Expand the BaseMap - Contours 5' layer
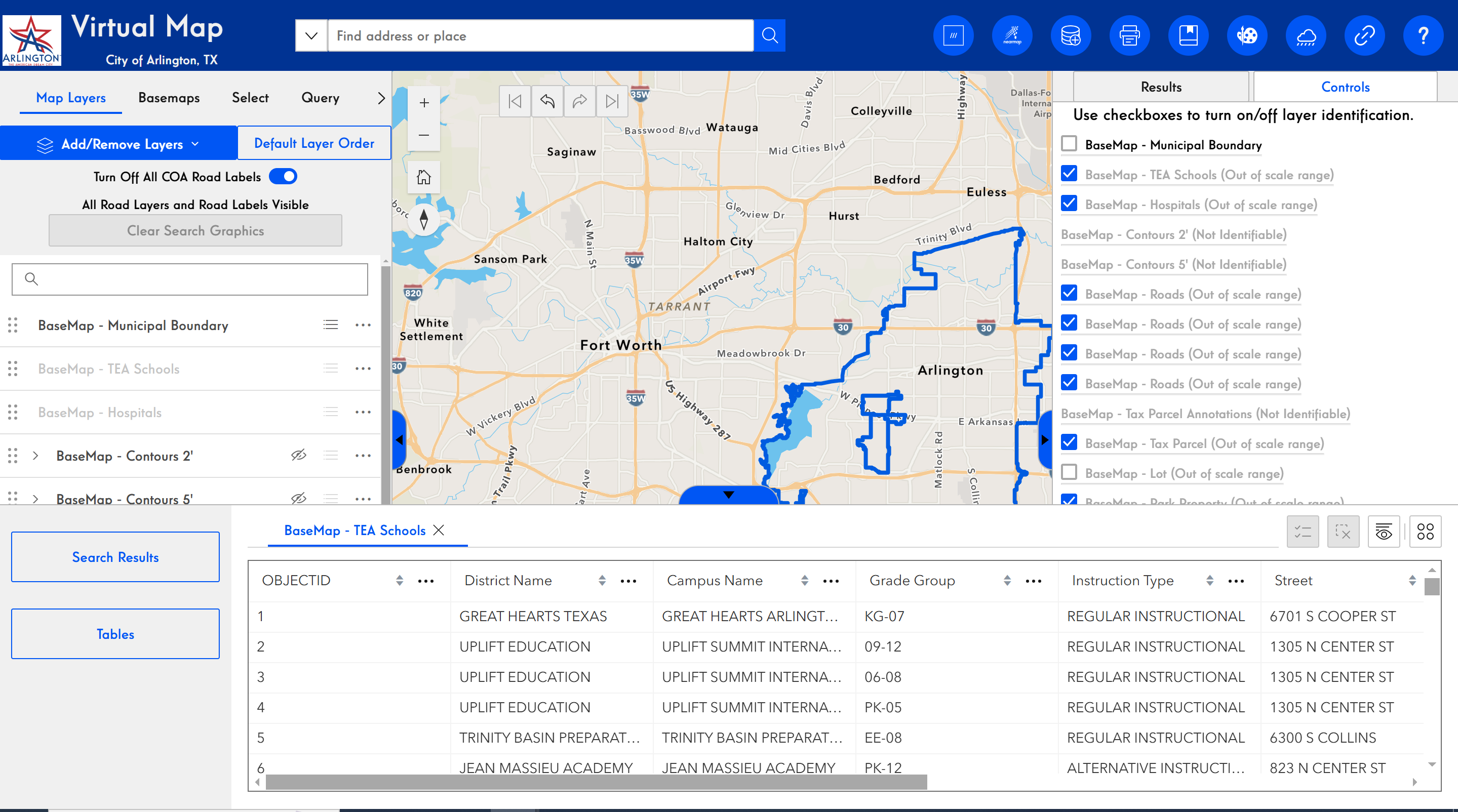Image resolution: width=1458 pixels, height=812 pixels. [36, 499]
